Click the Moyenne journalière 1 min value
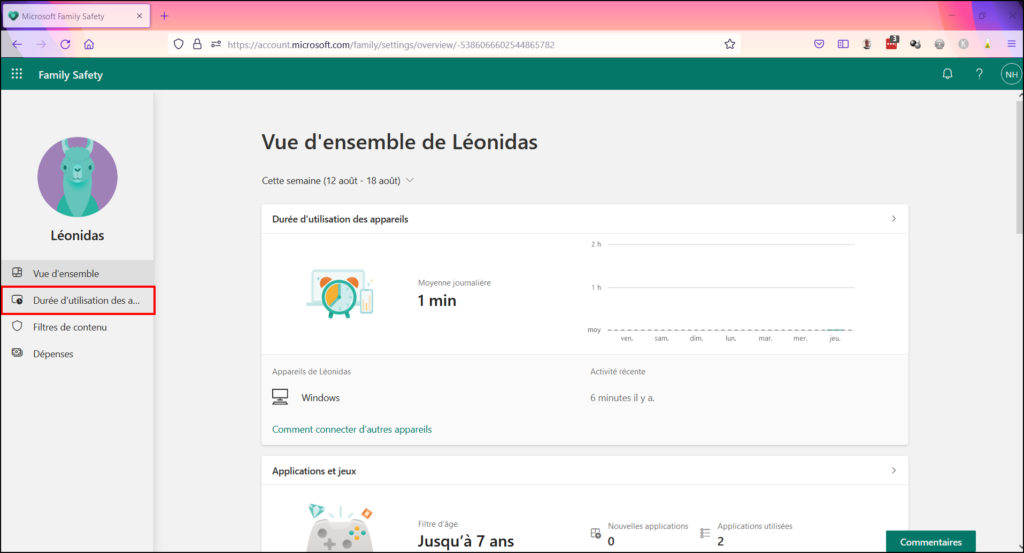Viewport: 1024px width, 553px height. click(437, 300)
